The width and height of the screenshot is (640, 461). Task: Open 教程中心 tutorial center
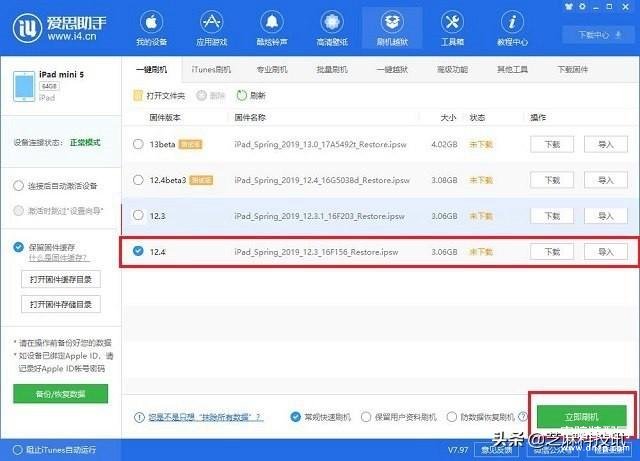(512, 29)
